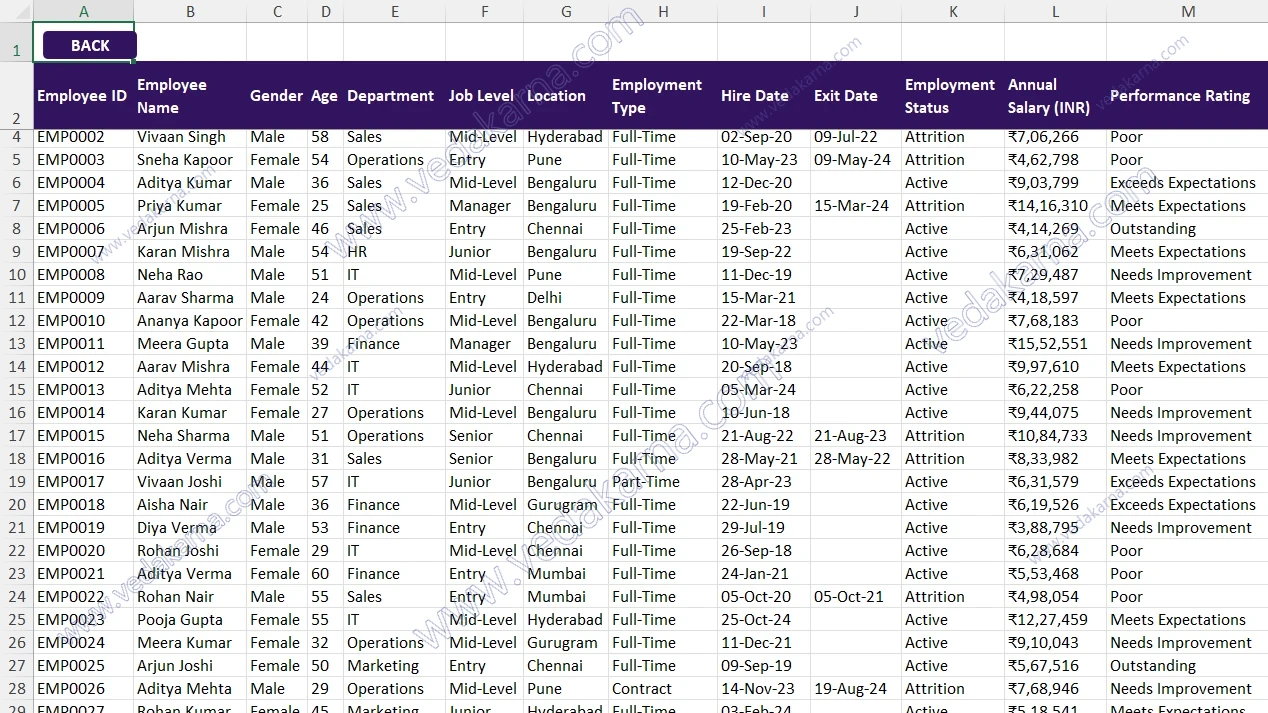
Task: Select the "Outstanding" rating in EMP0006 row
Action: tap(1187, 229)
